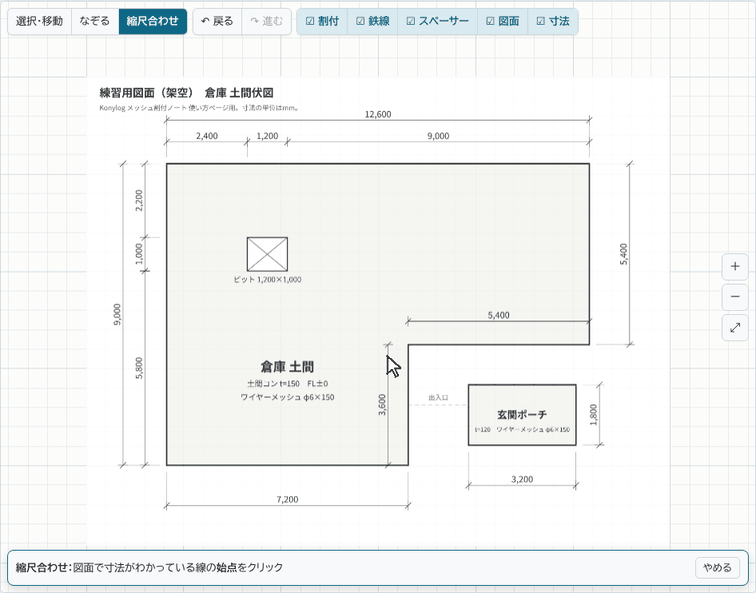Zoom in with the plus icon
Screen dimensions: 756x593
(x=735, y=266)
